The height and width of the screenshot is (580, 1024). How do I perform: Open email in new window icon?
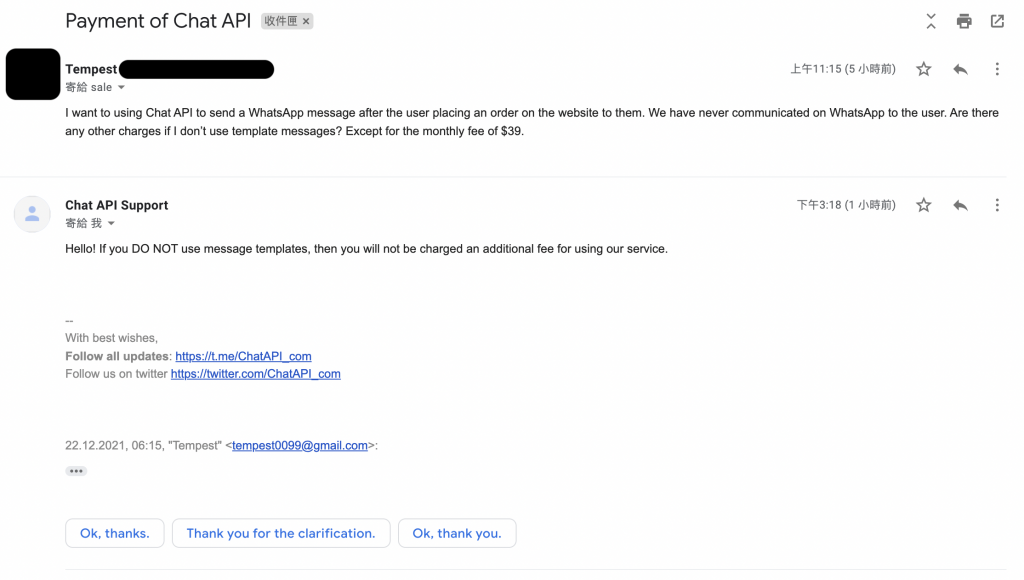pos(997,21)
